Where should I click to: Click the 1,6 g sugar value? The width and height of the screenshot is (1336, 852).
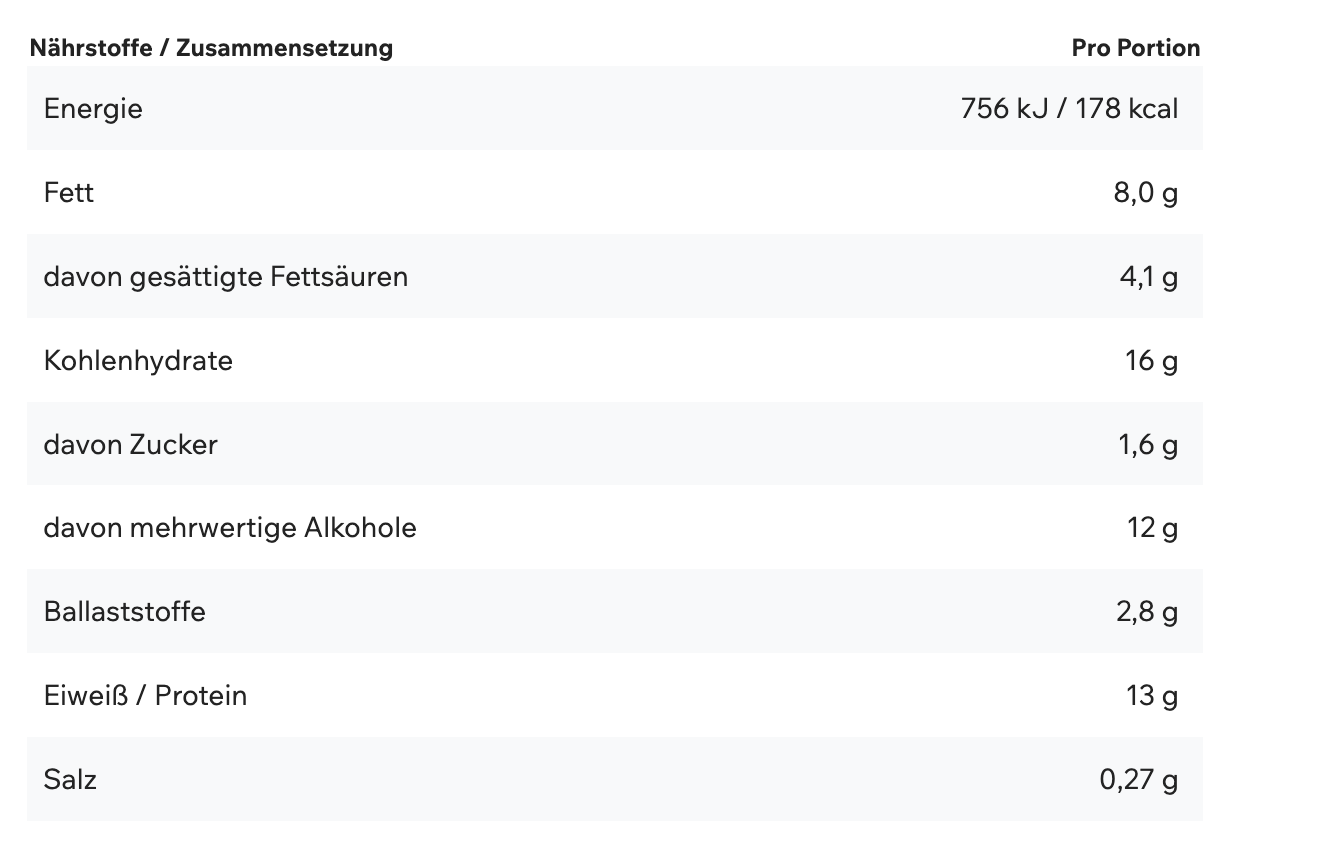[1148, 444]
